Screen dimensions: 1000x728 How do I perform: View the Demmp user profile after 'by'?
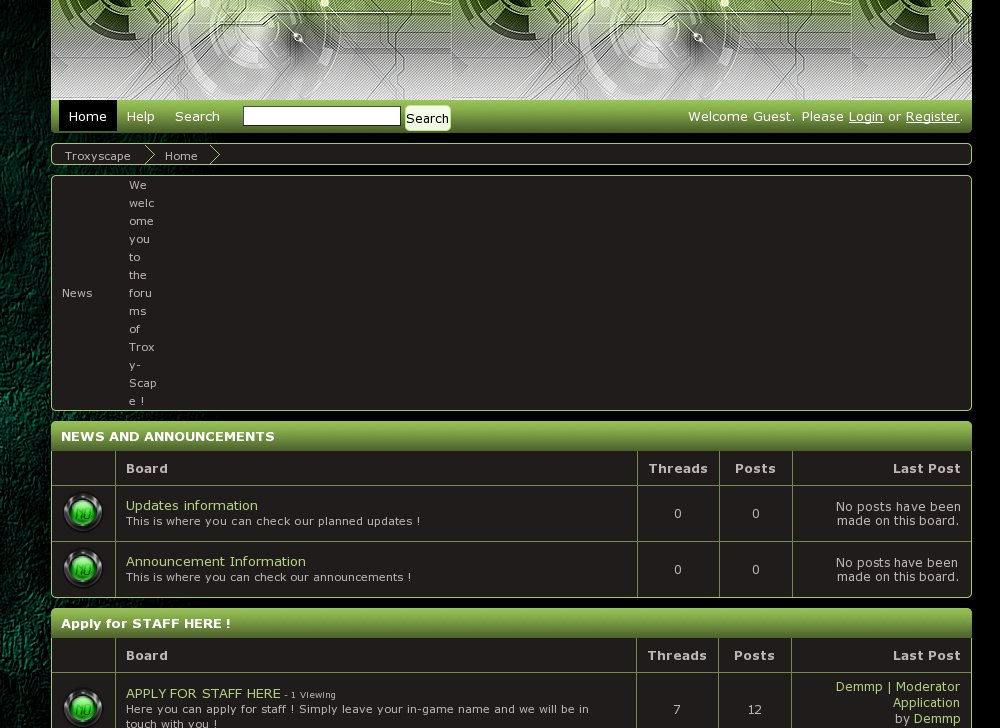tap(937, 719)
